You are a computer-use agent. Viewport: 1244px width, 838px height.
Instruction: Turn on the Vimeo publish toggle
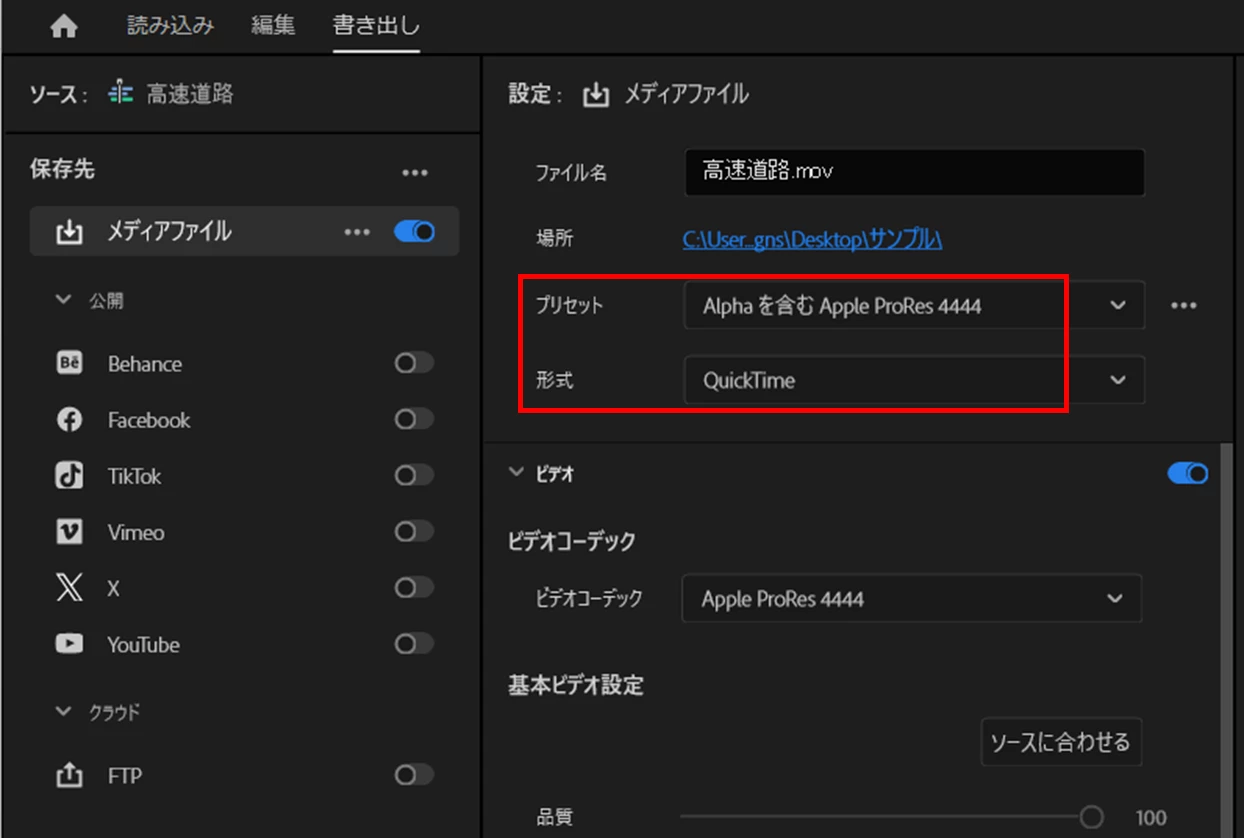tap(414, 531)
